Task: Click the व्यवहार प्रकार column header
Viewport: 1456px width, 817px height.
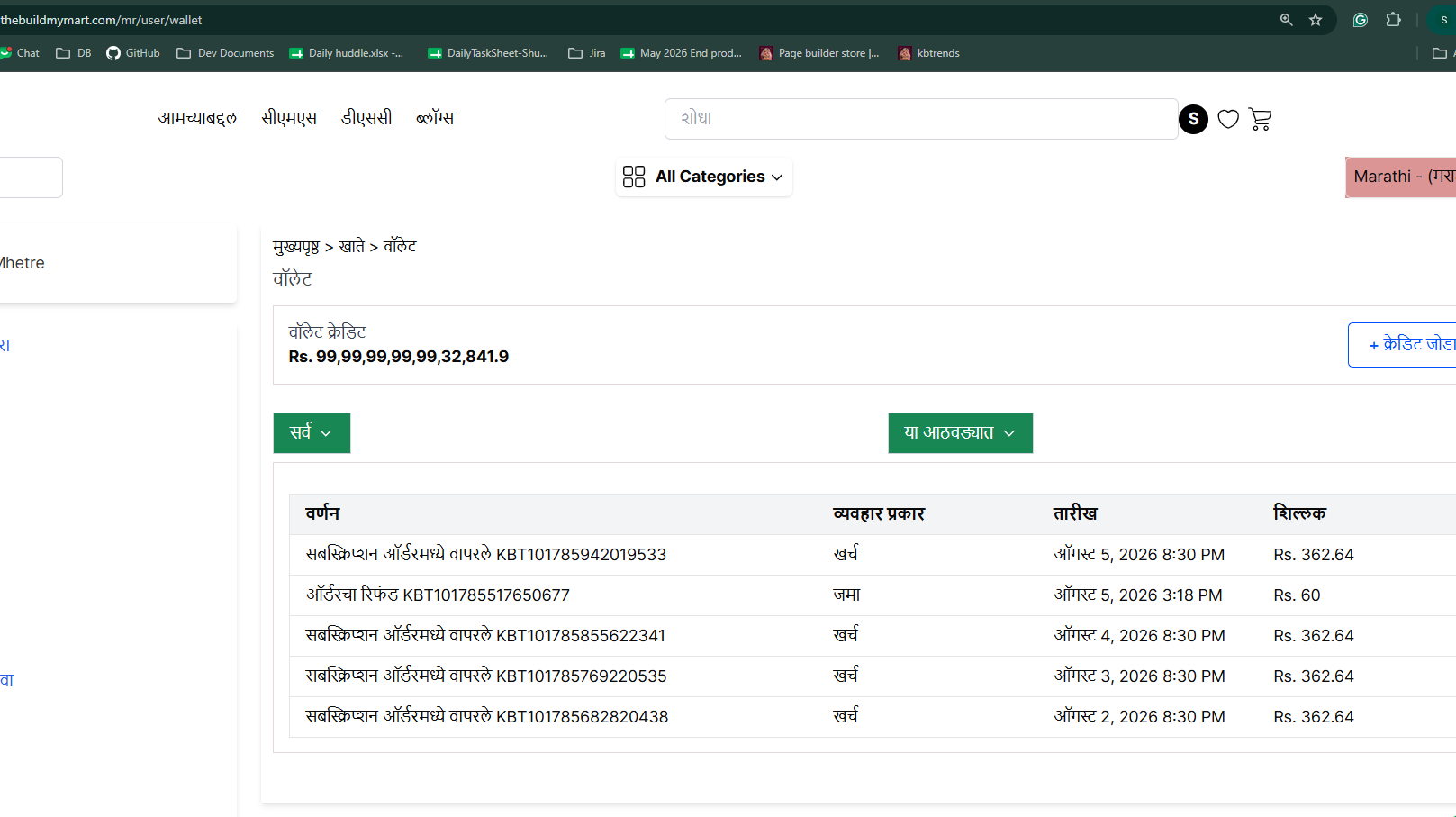Action: pos(879,513)
